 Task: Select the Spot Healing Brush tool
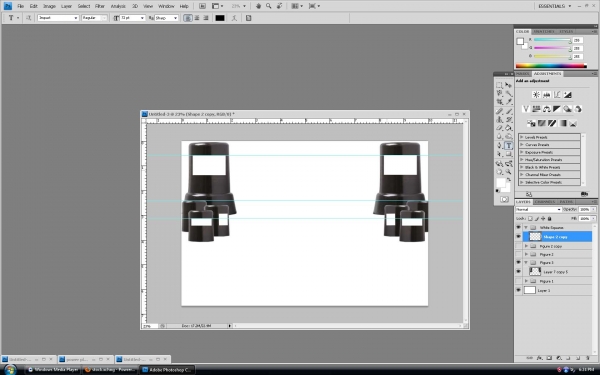point(499,111)
